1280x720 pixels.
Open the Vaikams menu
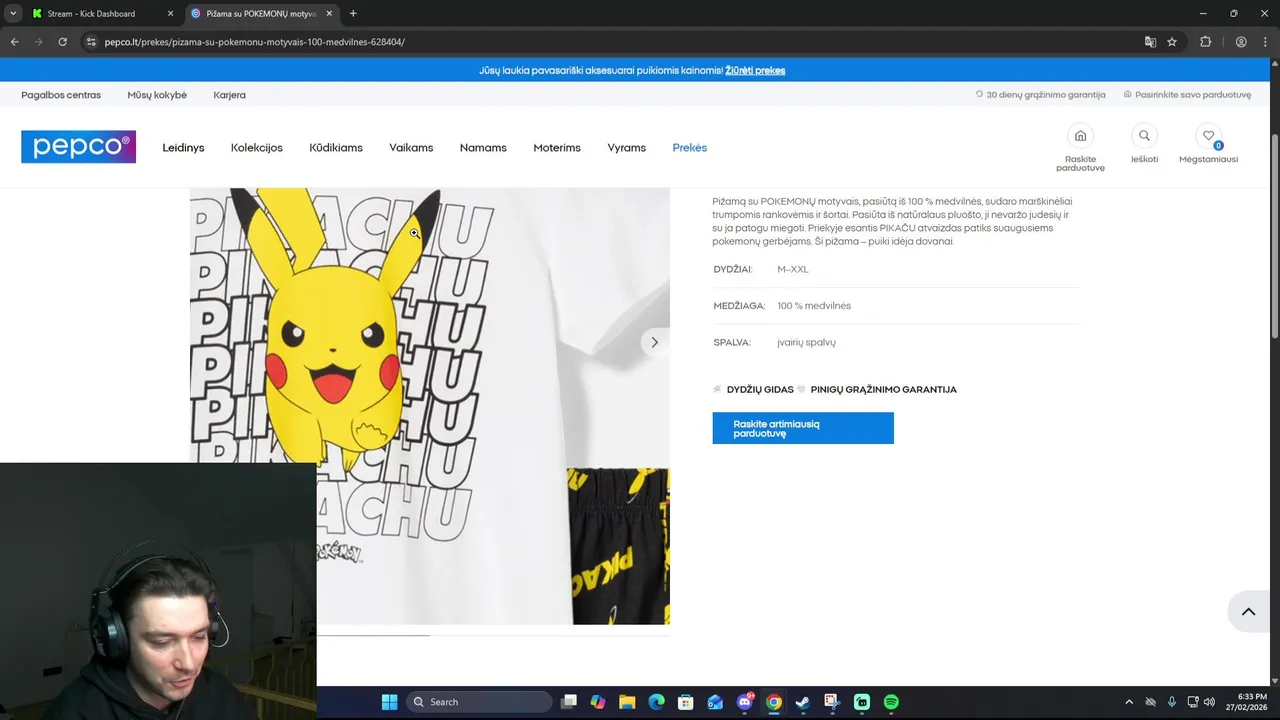[x=411, y=148]
